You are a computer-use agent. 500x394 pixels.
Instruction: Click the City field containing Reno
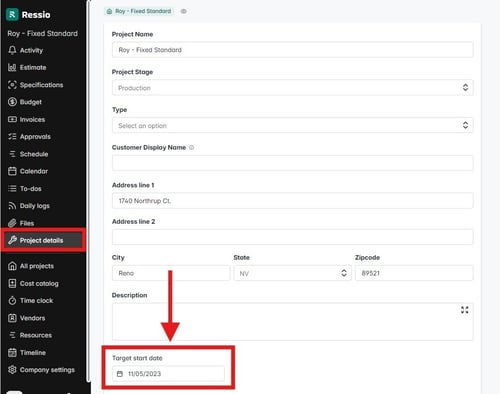171,273
